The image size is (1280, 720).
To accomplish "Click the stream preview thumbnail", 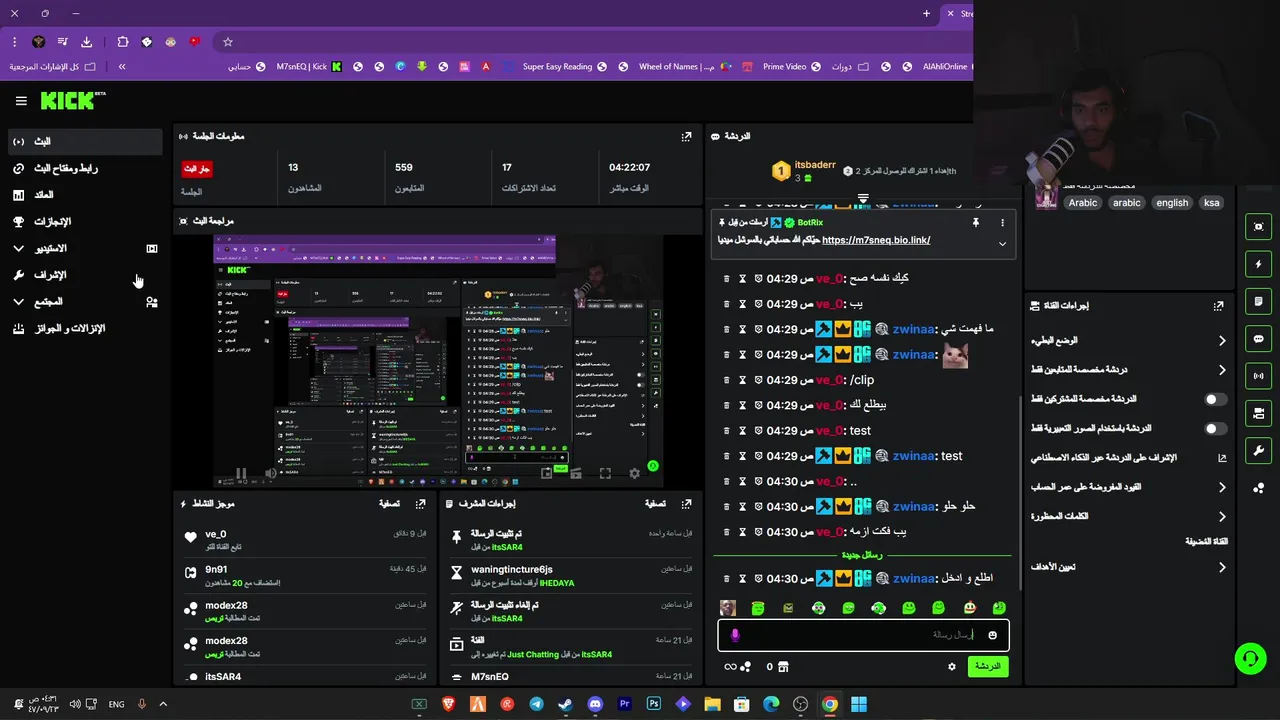I will click(x=438, y=361).
